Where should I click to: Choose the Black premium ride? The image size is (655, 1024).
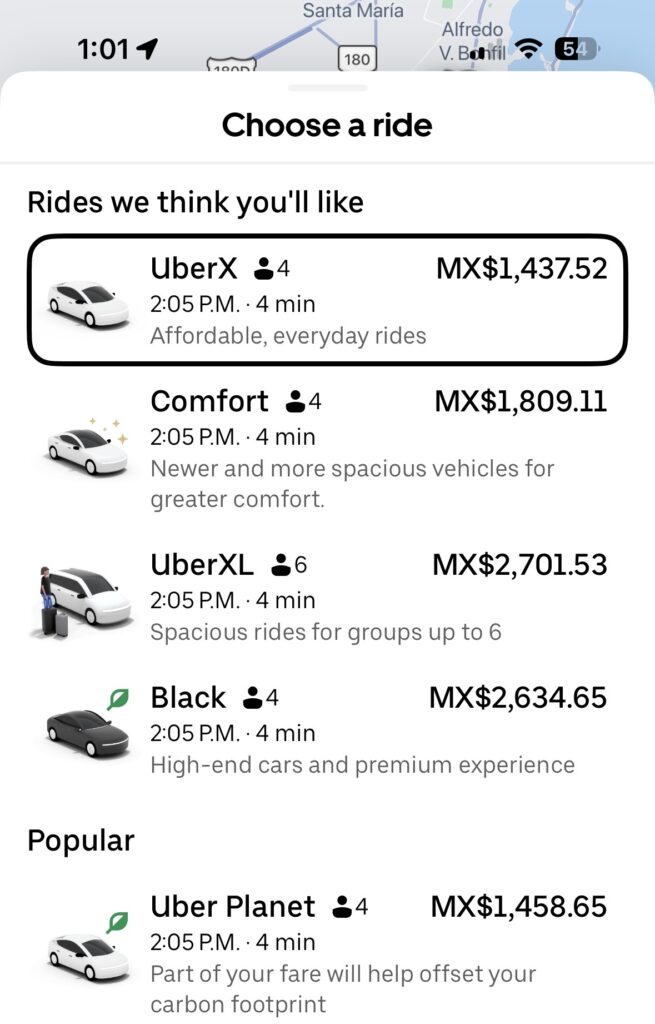(x=327, y=730)
